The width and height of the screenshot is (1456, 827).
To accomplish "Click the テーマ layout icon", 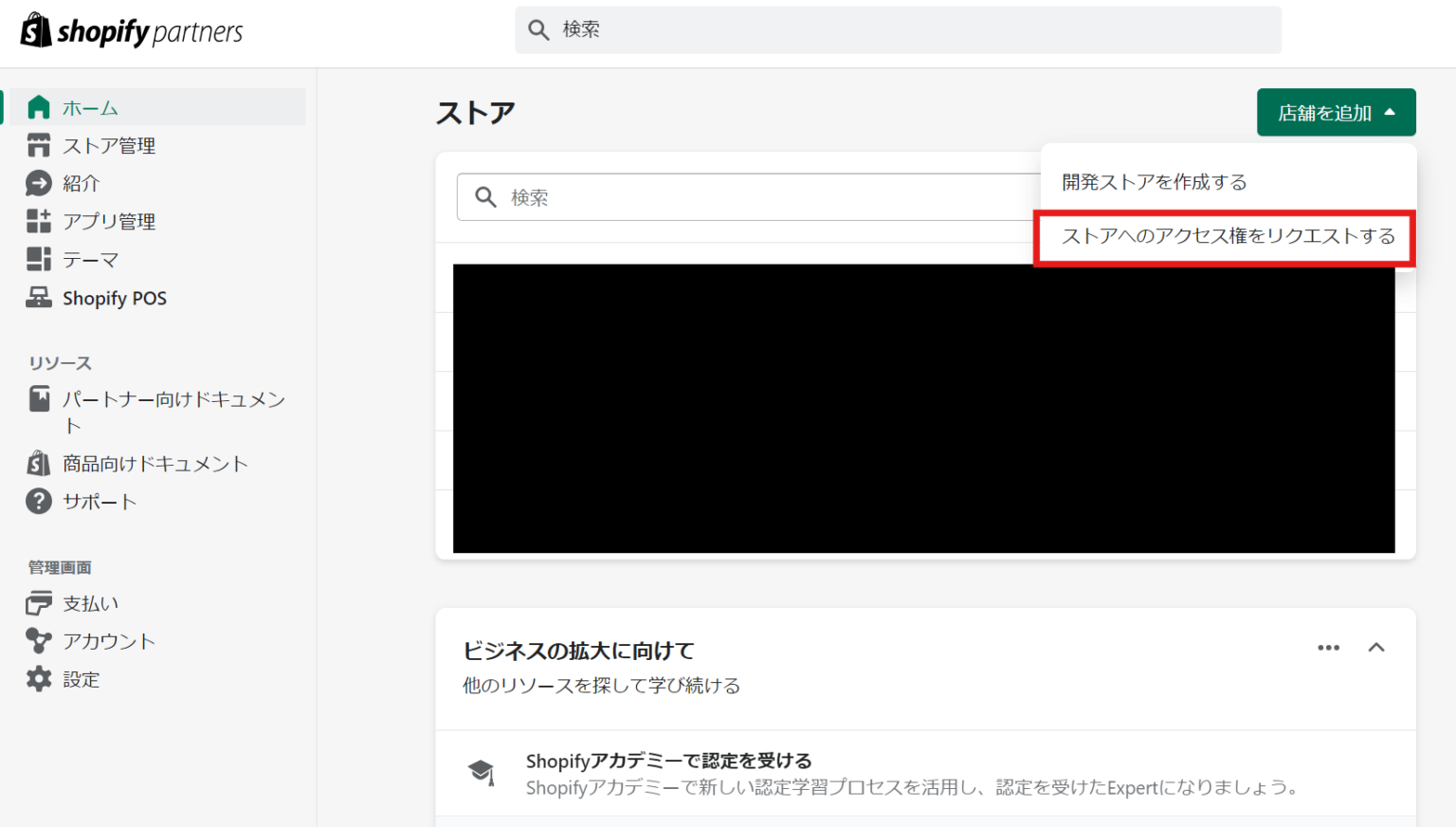I will (x=39, y=259).
